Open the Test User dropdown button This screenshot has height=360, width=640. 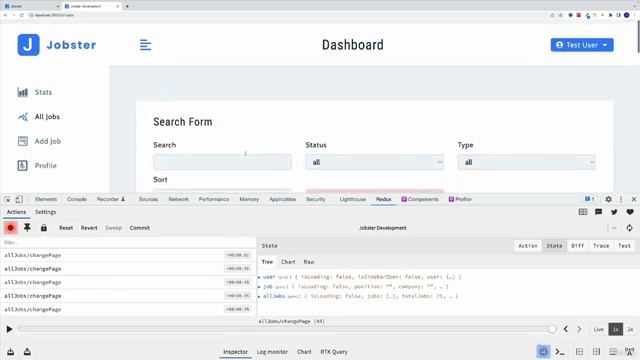coord(582,45)
